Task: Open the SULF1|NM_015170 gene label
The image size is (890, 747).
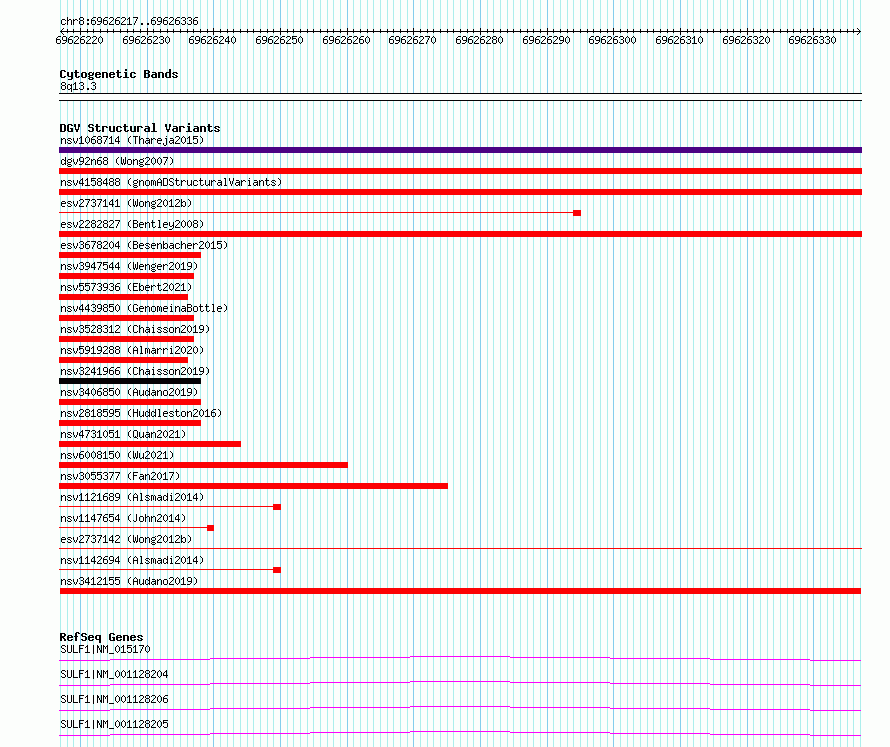Action: click(105, 649)
